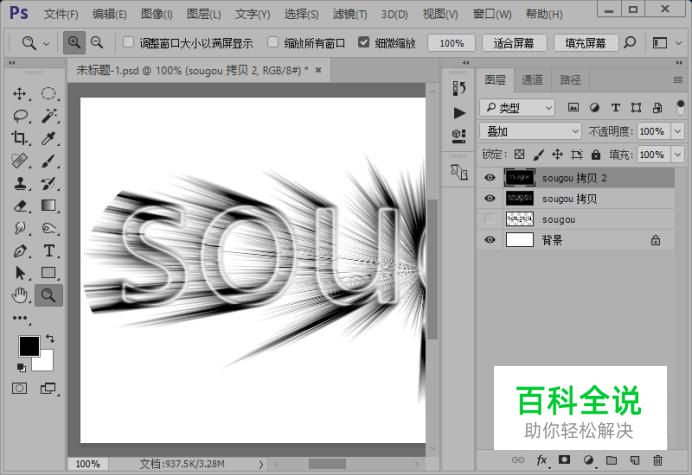Choose Zoom Out mode in options bar
The height and width of the screenshot is (475, 692).
97,42
